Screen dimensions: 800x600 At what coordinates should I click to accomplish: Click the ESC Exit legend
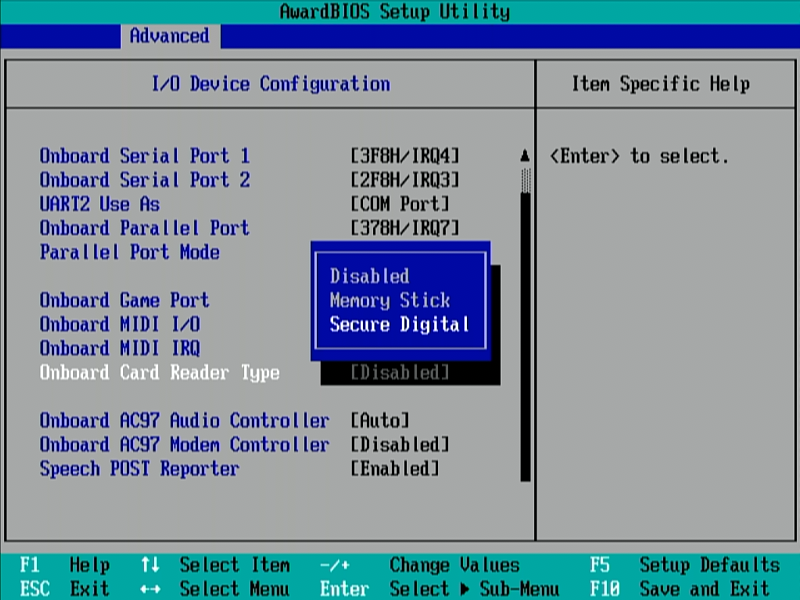65,589
